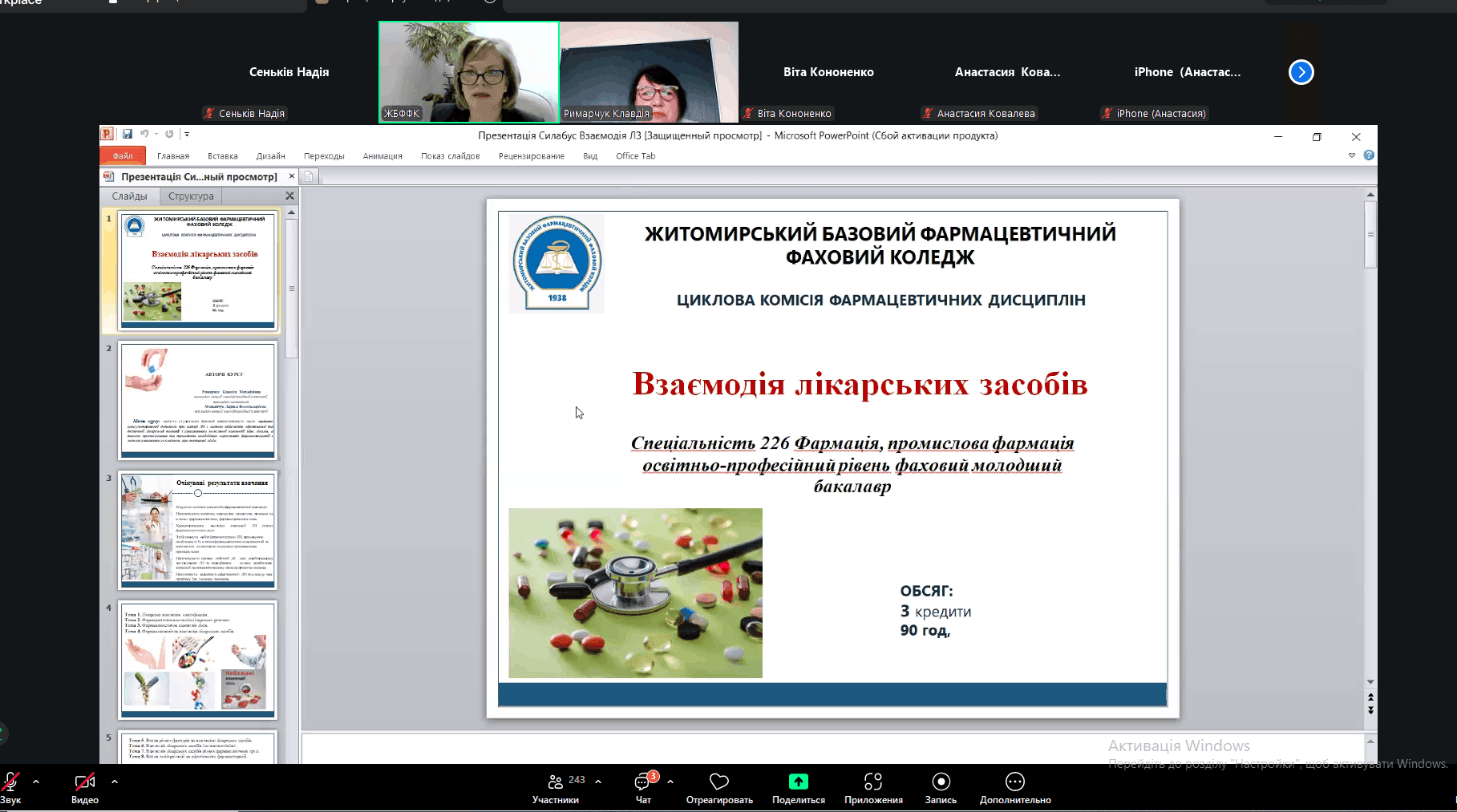The image size is (1457, 812).
Task: Click the Сеньків Надія participant tile
Action: (289, 72)
